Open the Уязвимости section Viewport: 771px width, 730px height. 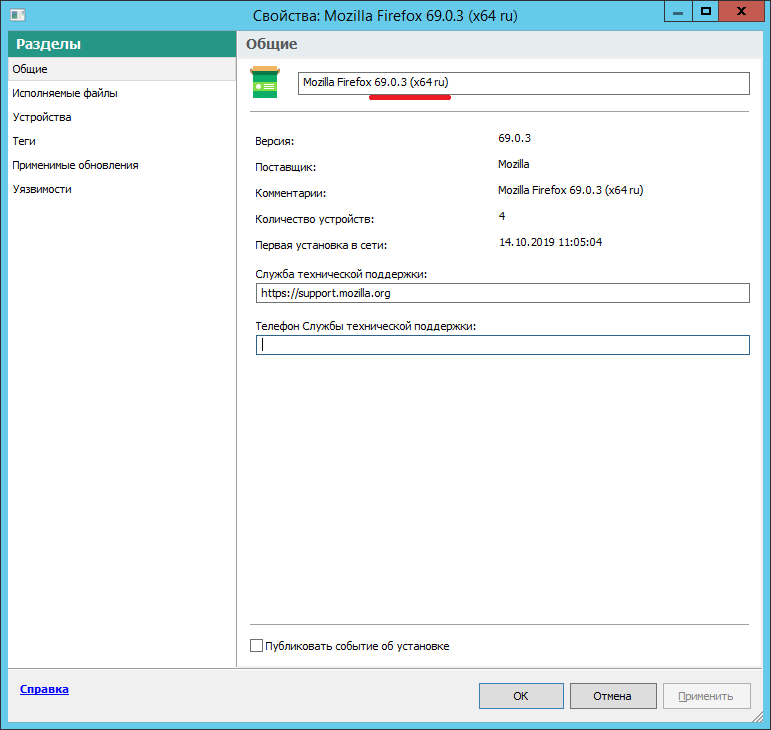(x=42, y=190)
